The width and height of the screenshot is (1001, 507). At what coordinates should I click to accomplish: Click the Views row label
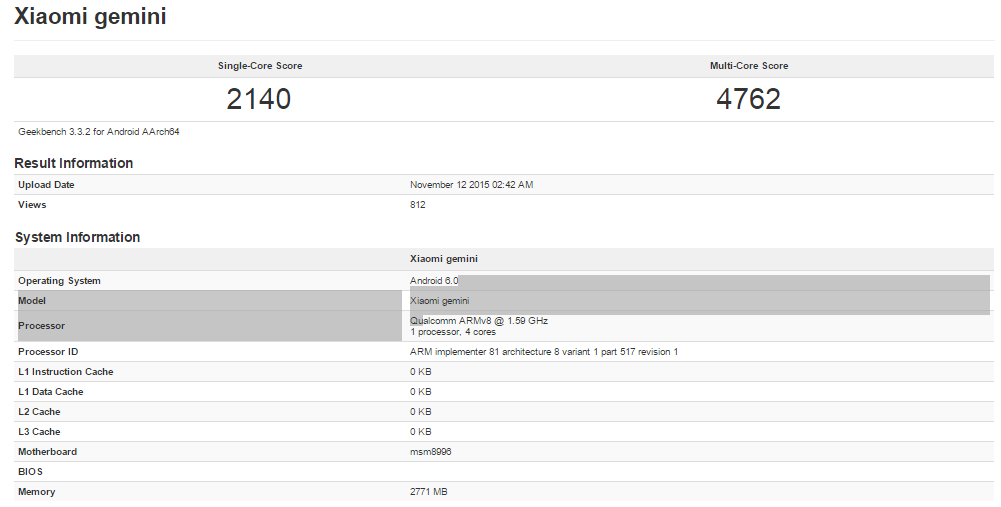[32, 204]
